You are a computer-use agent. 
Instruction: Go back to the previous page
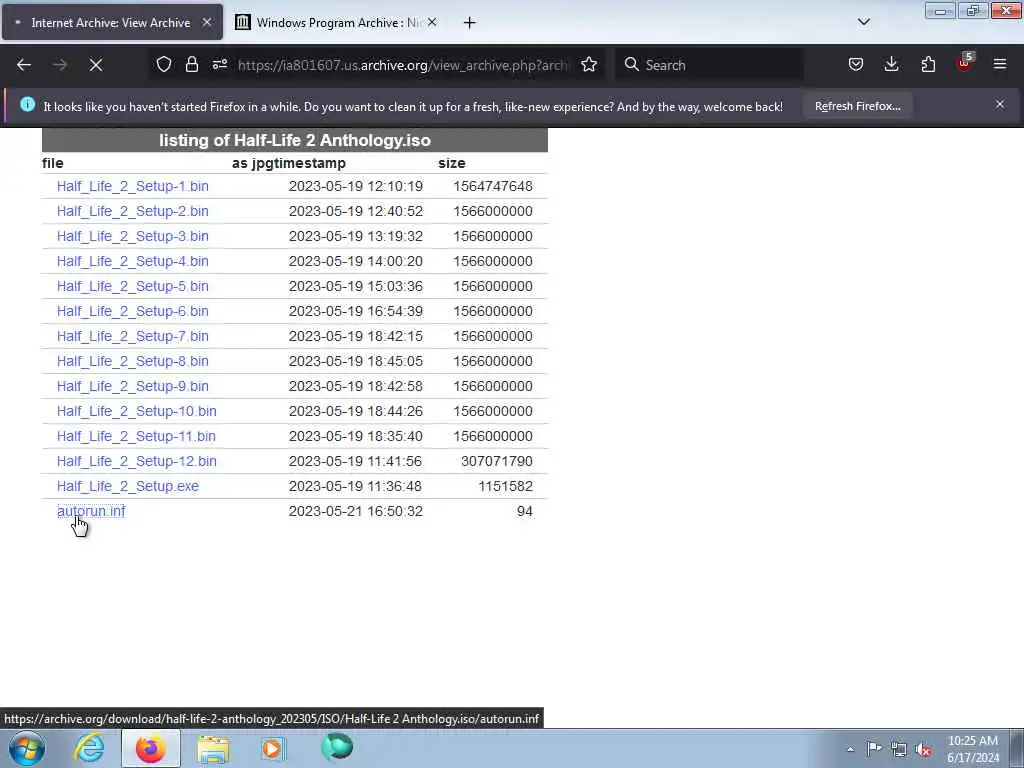click(x=24, y=65)
